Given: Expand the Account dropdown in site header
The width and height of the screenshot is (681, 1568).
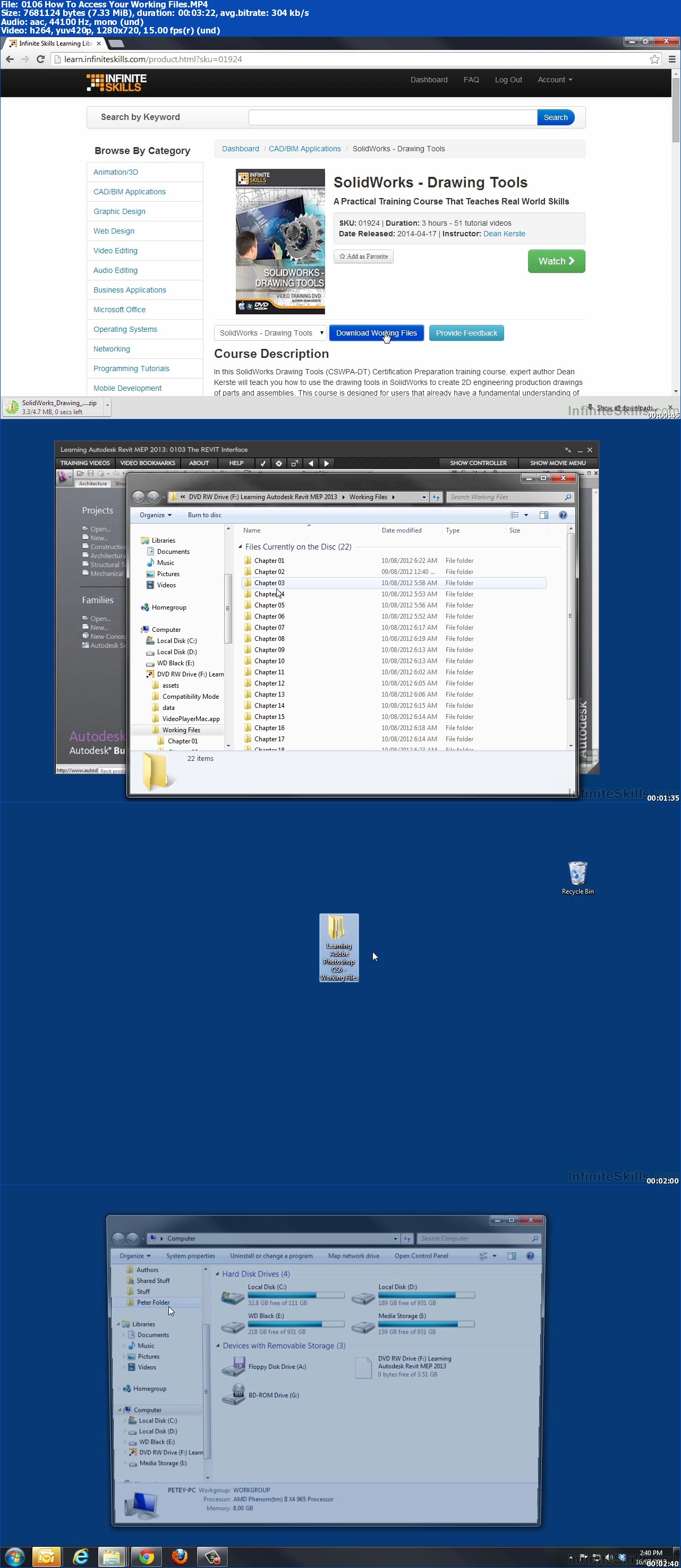Looking at the screenshot, I should pyautogui.click(x=555, y=80).
